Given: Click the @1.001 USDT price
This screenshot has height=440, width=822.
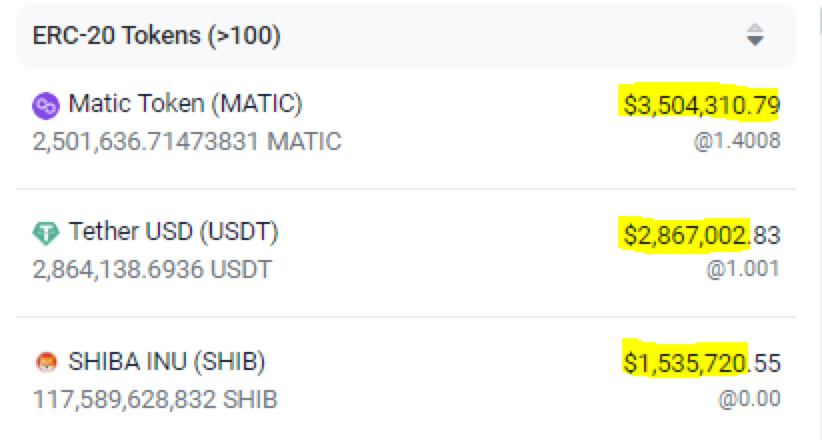Looking at the screenshot, I should point(743,269).
